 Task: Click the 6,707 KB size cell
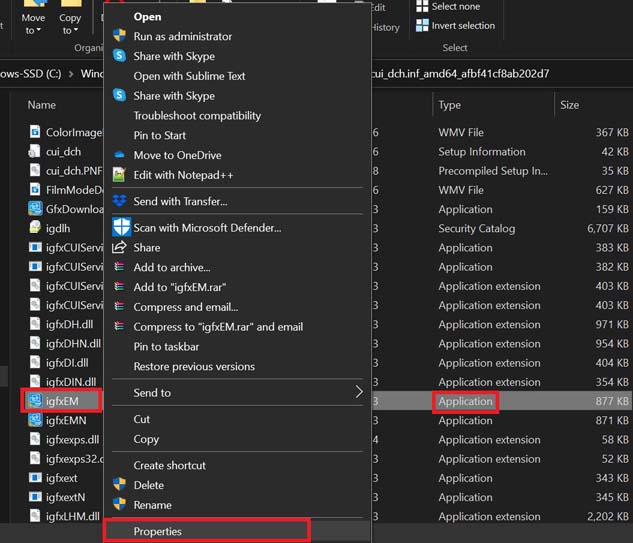coord(608,228)
